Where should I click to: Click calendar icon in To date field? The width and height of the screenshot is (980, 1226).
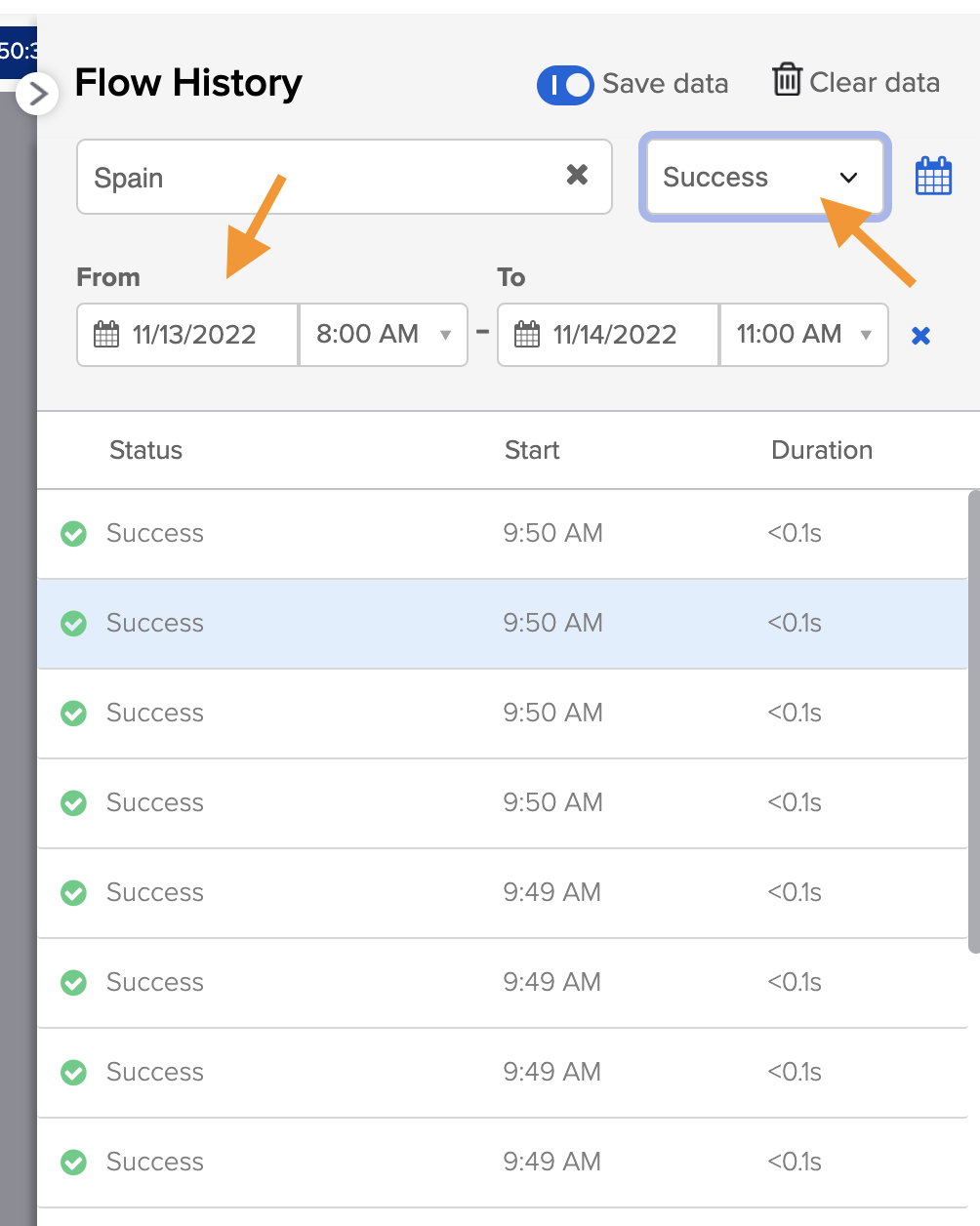tap(527, 335)
